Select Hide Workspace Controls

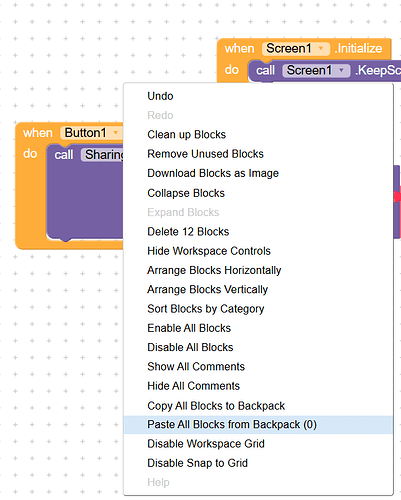tap(258, 251)
